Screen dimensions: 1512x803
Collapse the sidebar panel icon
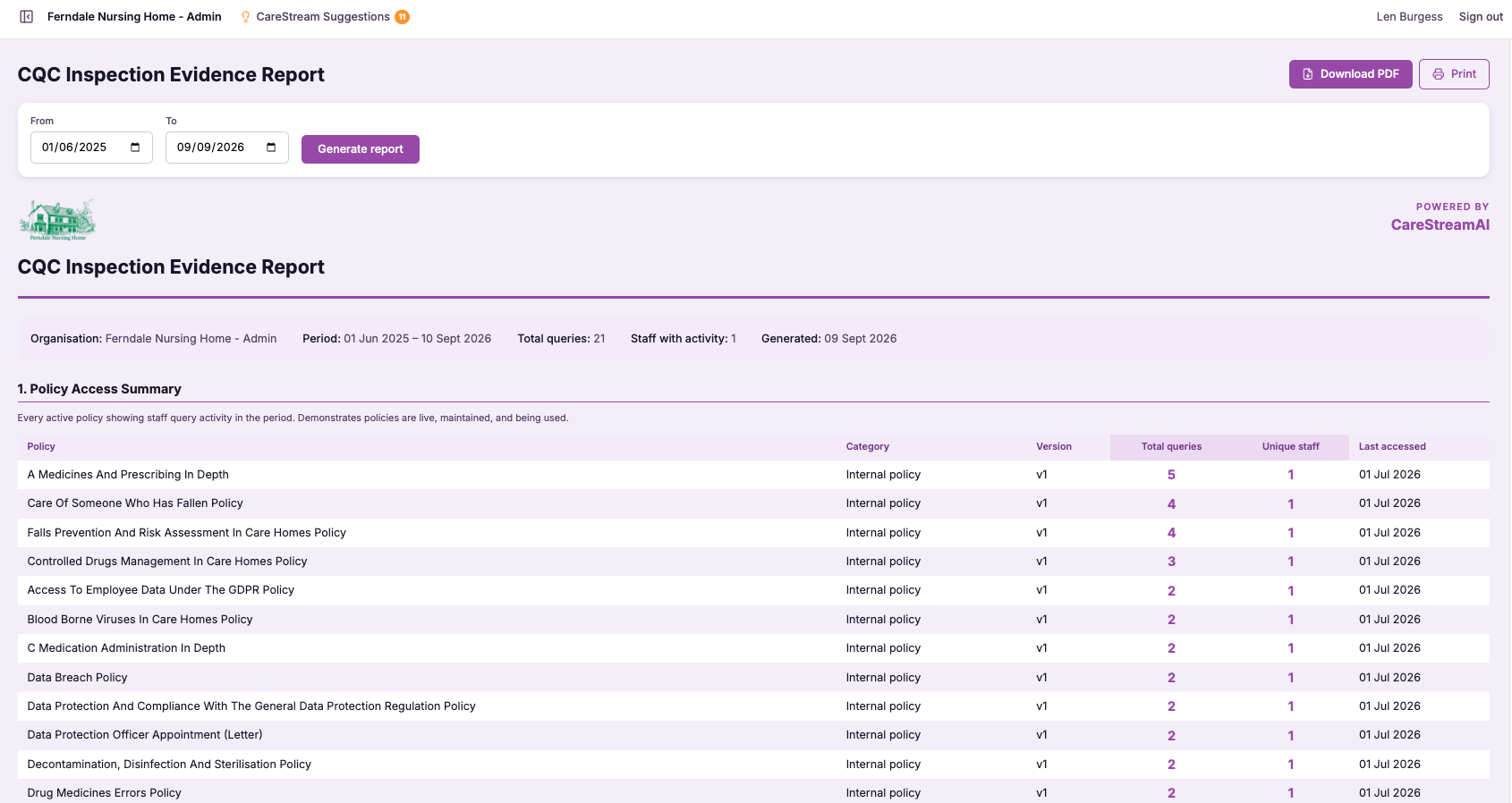[27, 17]
